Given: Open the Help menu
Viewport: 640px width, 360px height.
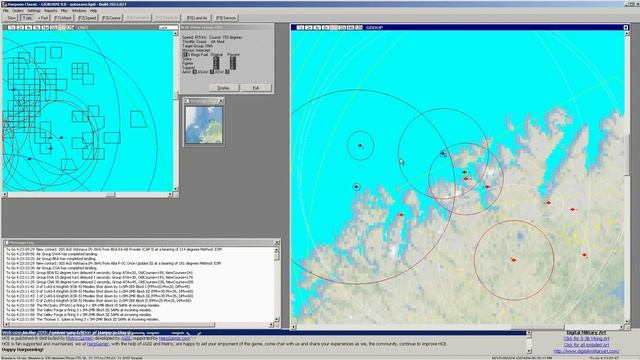Looking at the screenshot, I should tap(93, 11).
